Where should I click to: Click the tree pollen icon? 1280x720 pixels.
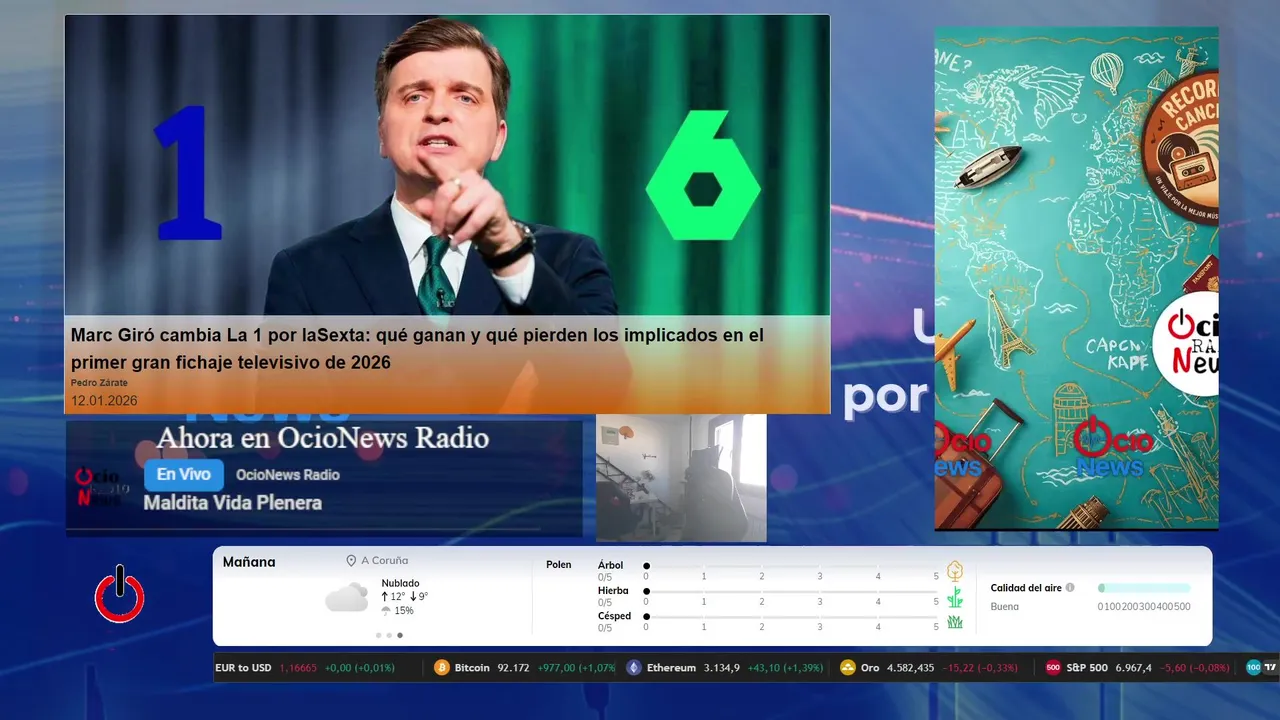point(955,571)
